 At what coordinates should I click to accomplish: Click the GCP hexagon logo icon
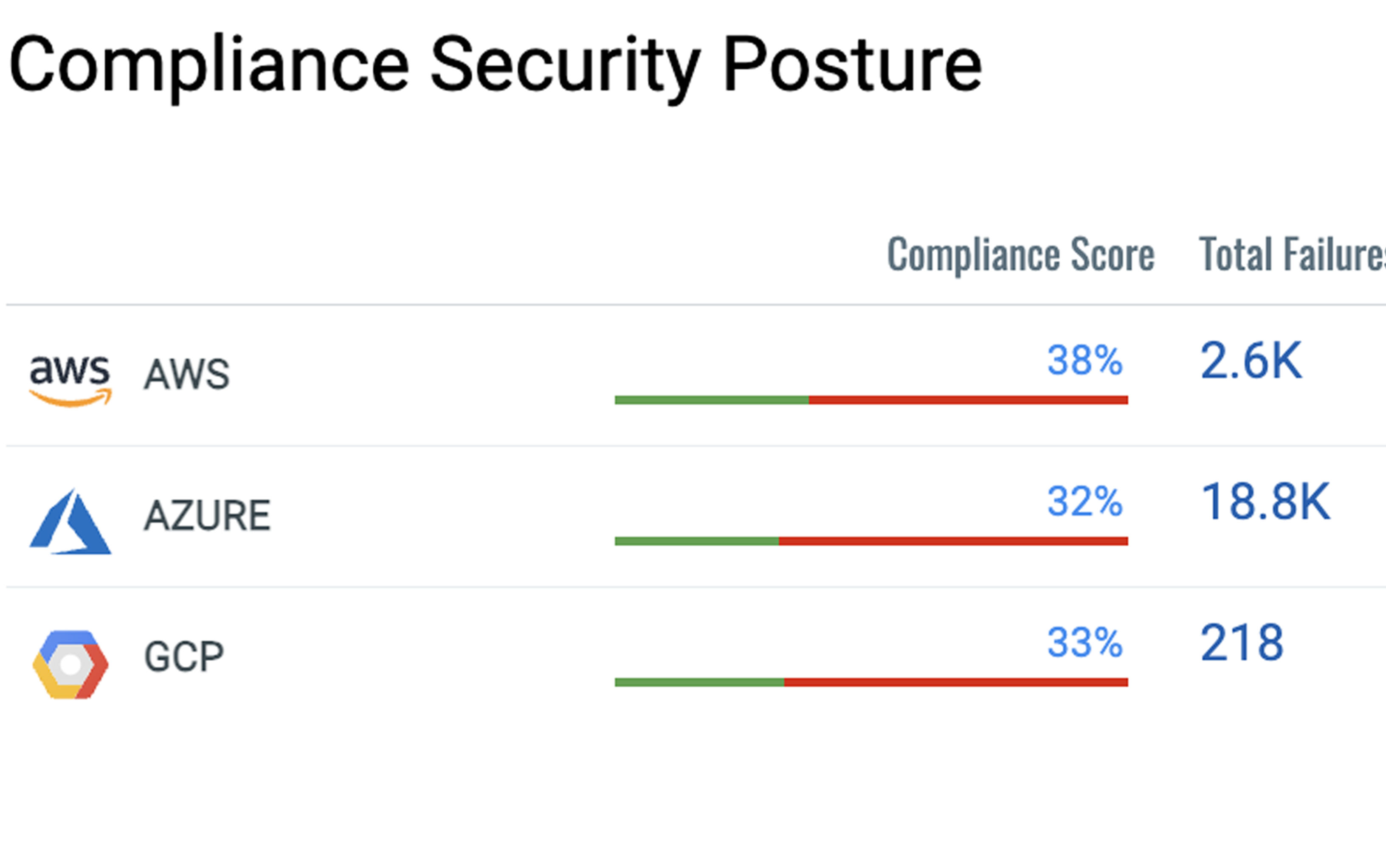pyautogui.click(x=70, y=664)
